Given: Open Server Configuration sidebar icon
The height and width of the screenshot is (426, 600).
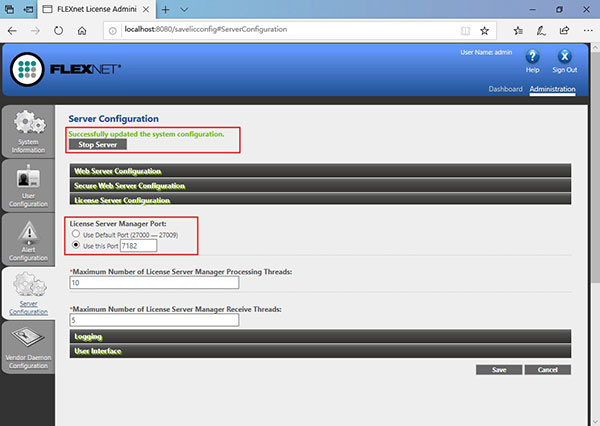Looking at the screenshot, I should coord(29,284).
